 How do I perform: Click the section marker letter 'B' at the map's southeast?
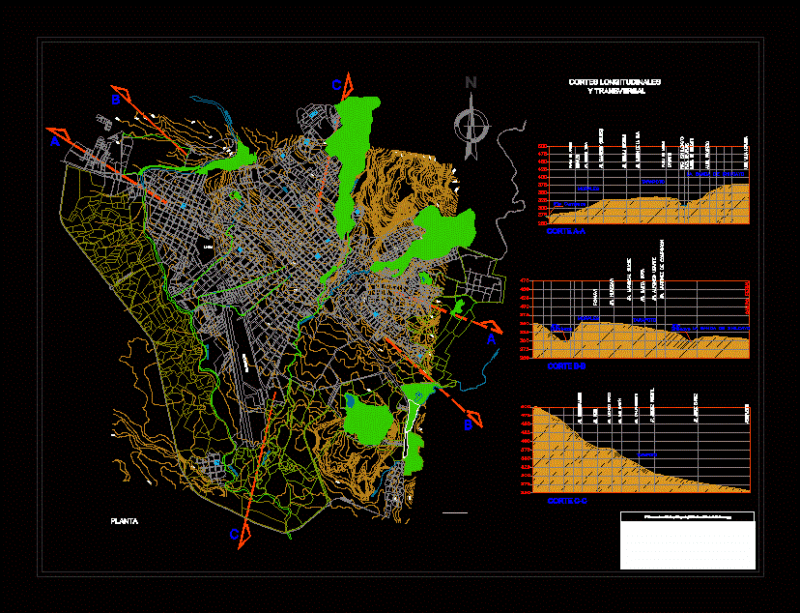468,425
